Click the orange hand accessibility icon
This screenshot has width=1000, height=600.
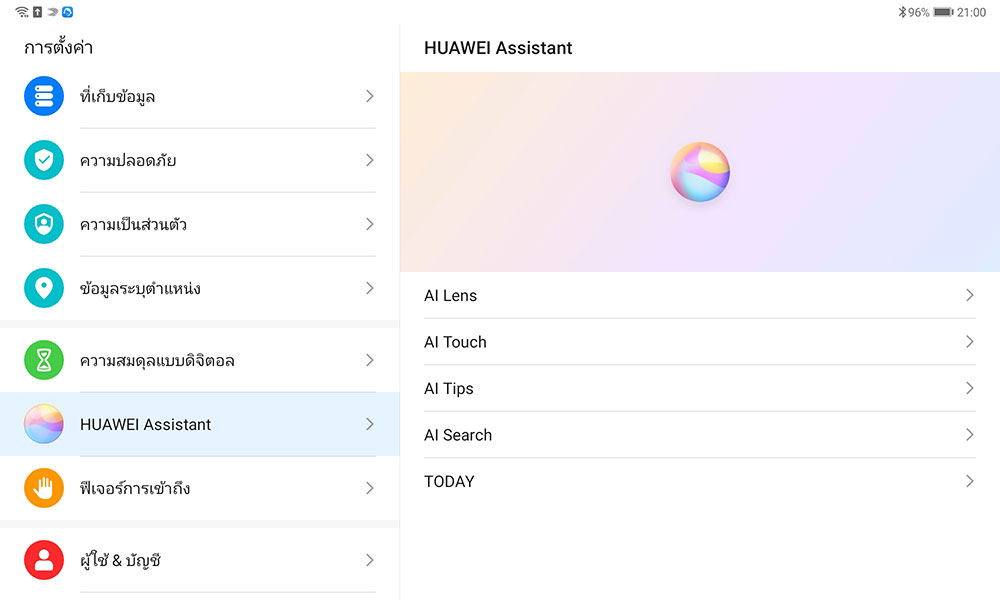43,488
